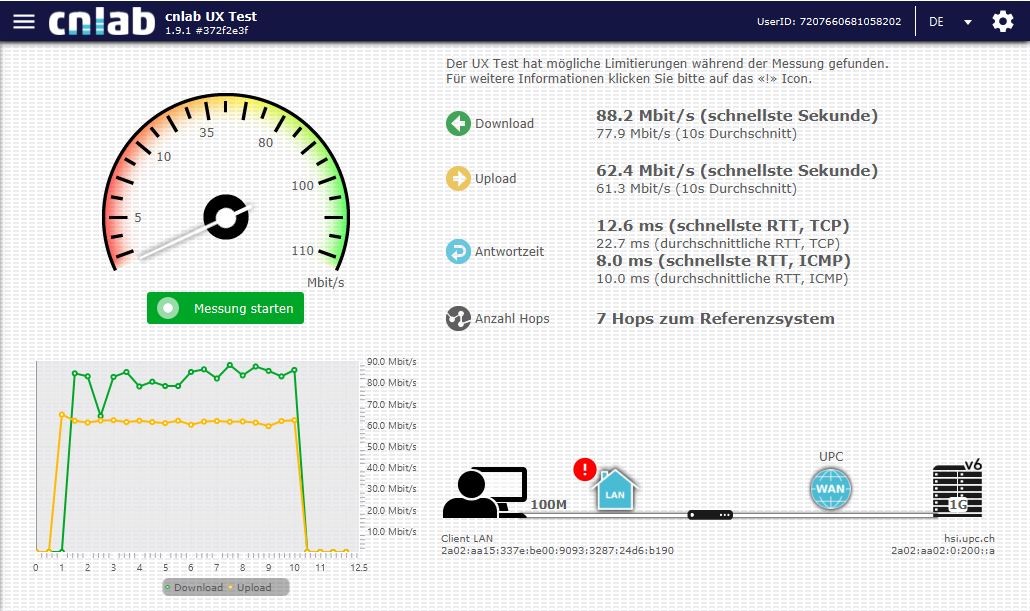1030x611 pixels.
Task: Click the green Download arrow icon
Action: [458, 124]
